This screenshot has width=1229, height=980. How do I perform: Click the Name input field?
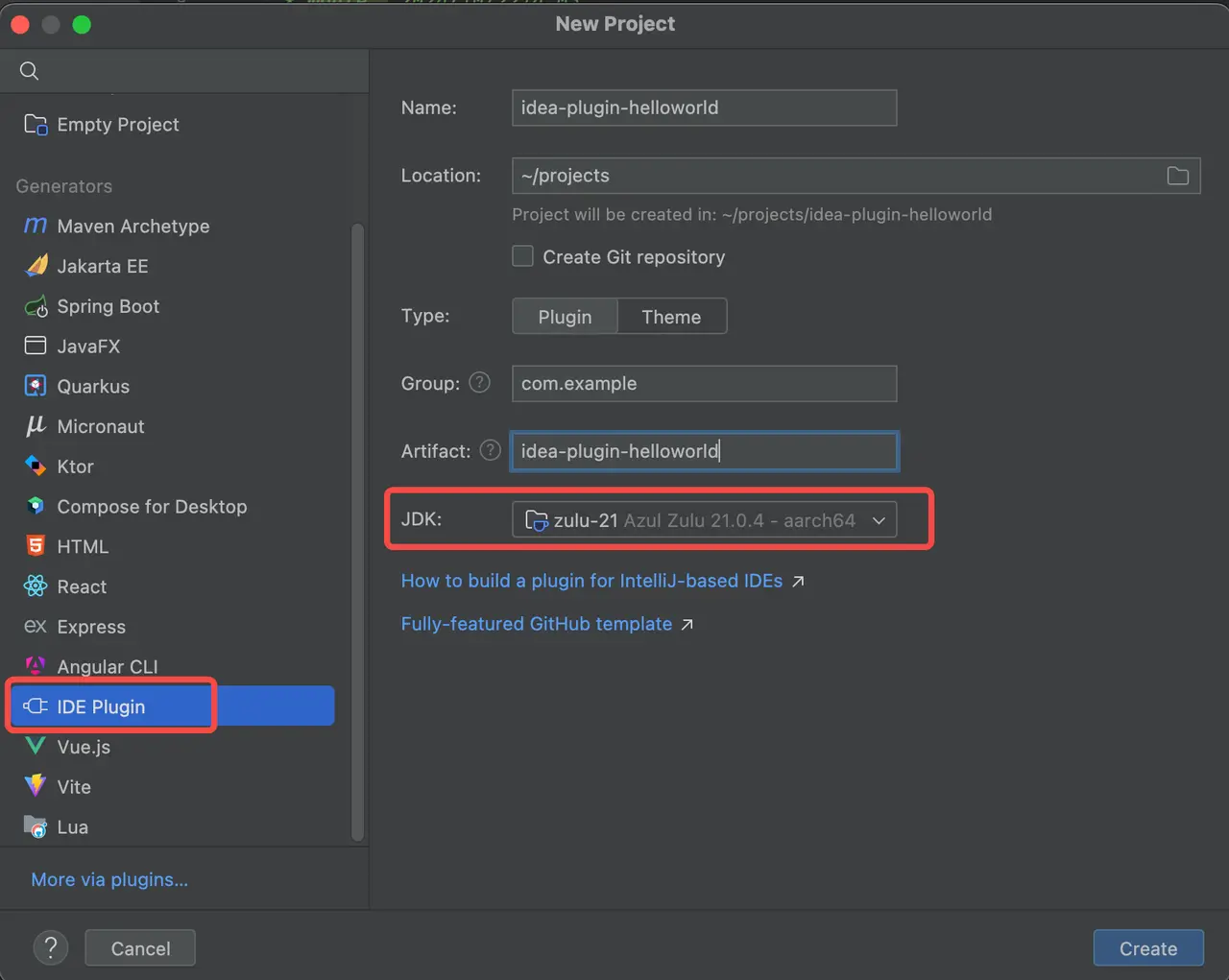pyautogui.click(x=705, y=108)
